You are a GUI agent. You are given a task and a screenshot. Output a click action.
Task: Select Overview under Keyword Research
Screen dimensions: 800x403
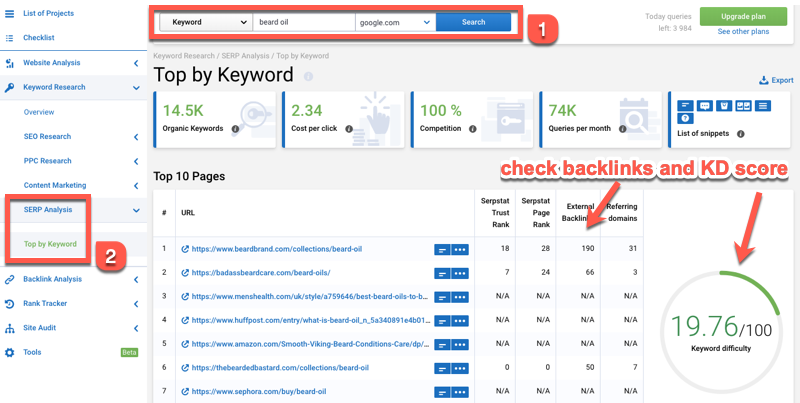point(39,112)
